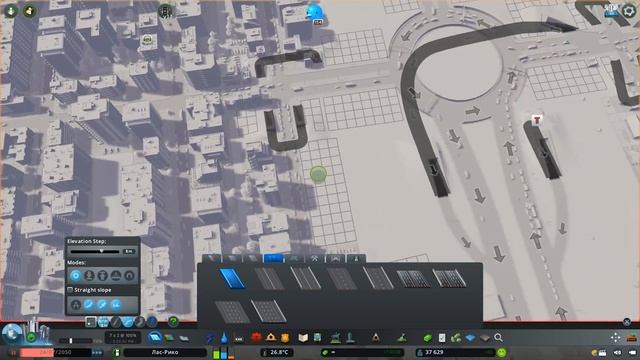Open the Electricity lightning bolt menu

click(x=210, y=338)
